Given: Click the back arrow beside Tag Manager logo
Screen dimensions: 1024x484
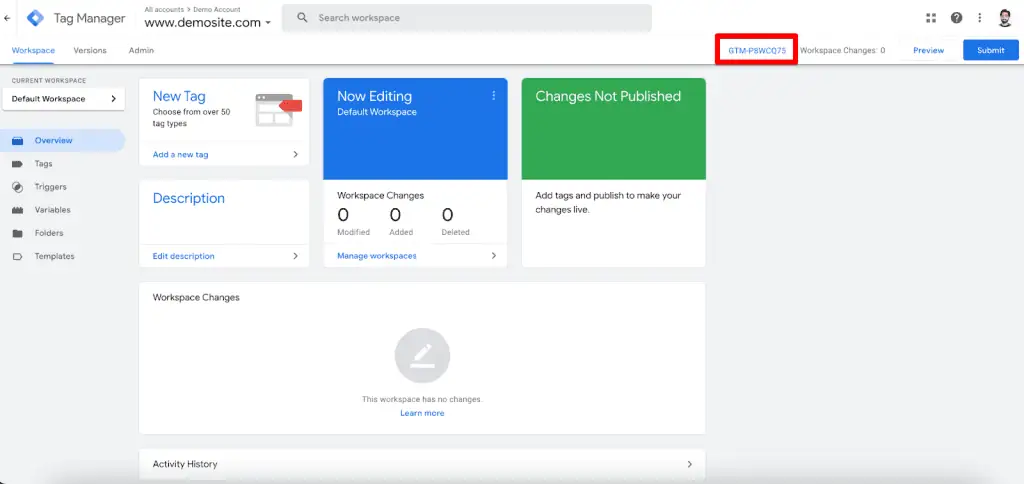Looking at the screenshot, I should tap(8, 17).
